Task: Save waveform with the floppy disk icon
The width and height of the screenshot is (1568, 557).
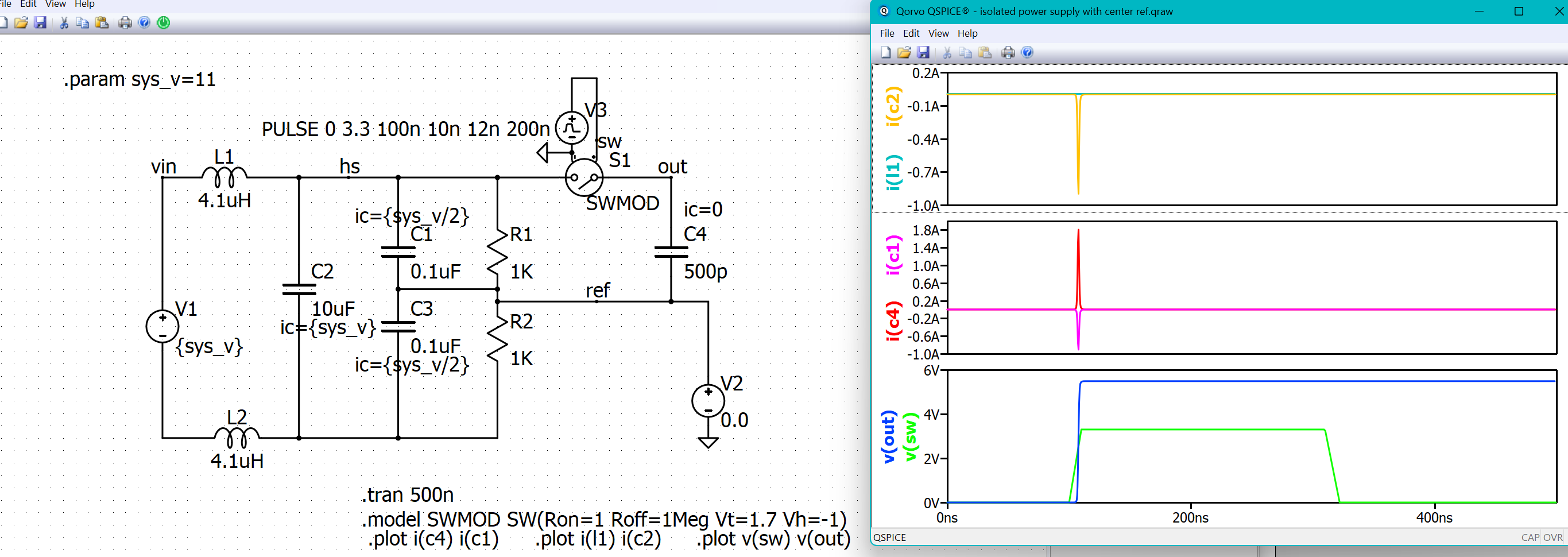Action: coord(923,52)
